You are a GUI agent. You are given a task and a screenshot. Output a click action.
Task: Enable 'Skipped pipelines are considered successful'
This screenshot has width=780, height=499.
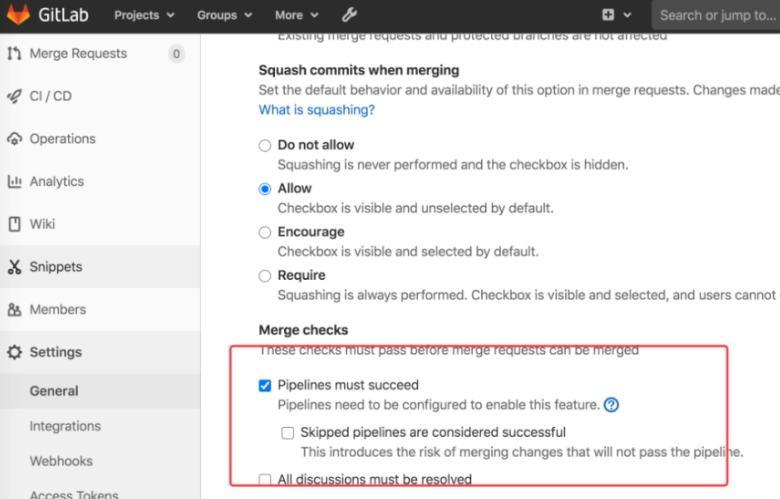tap(288, 433)
